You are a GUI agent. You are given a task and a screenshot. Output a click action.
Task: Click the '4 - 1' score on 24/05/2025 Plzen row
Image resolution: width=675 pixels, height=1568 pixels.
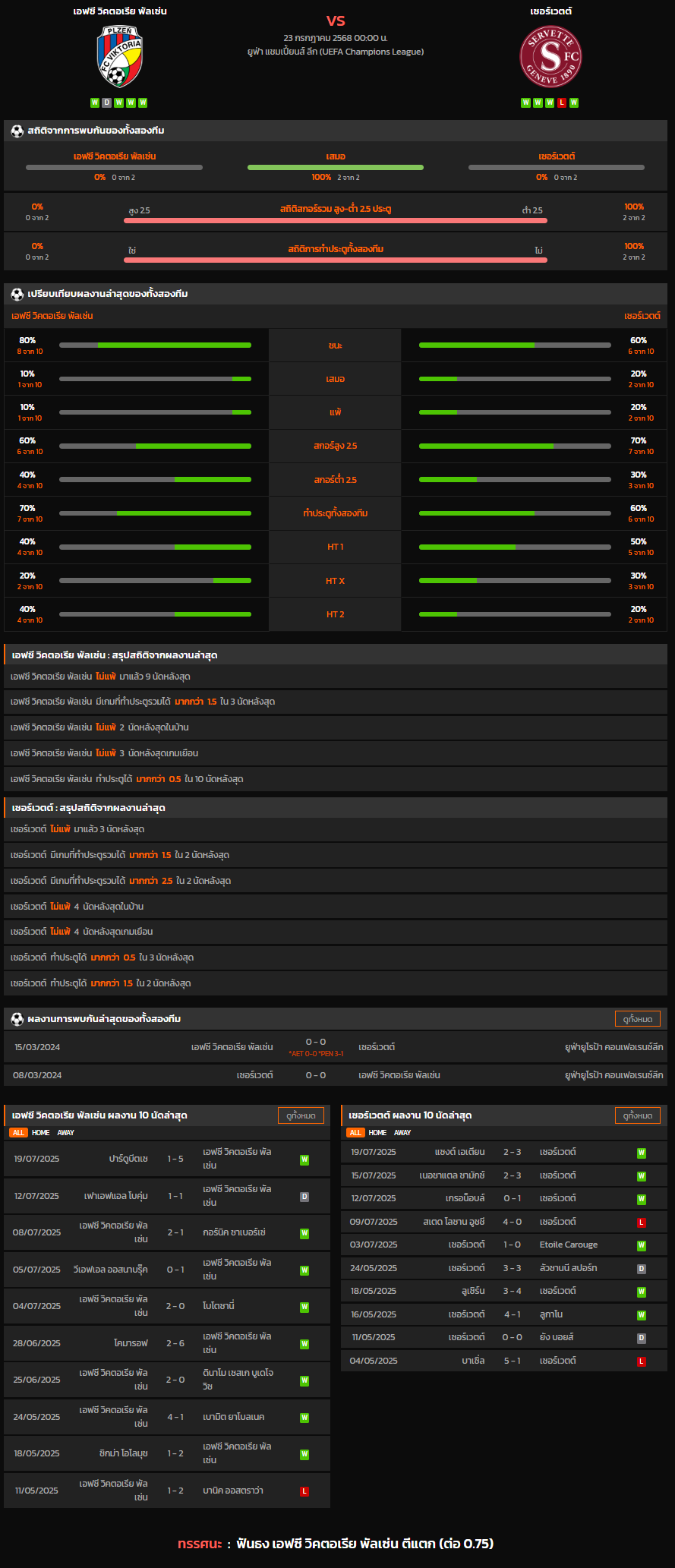click(x=175, y=1417)
